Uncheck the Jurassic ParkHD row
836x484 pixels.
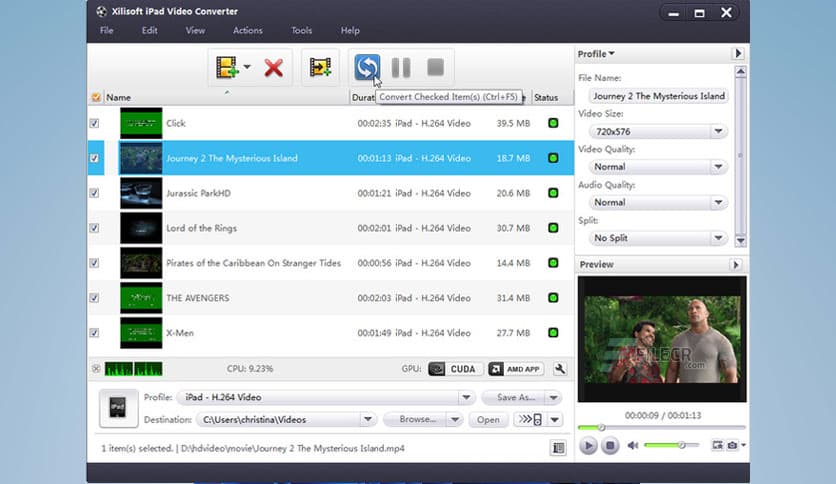tap(94, 193)
